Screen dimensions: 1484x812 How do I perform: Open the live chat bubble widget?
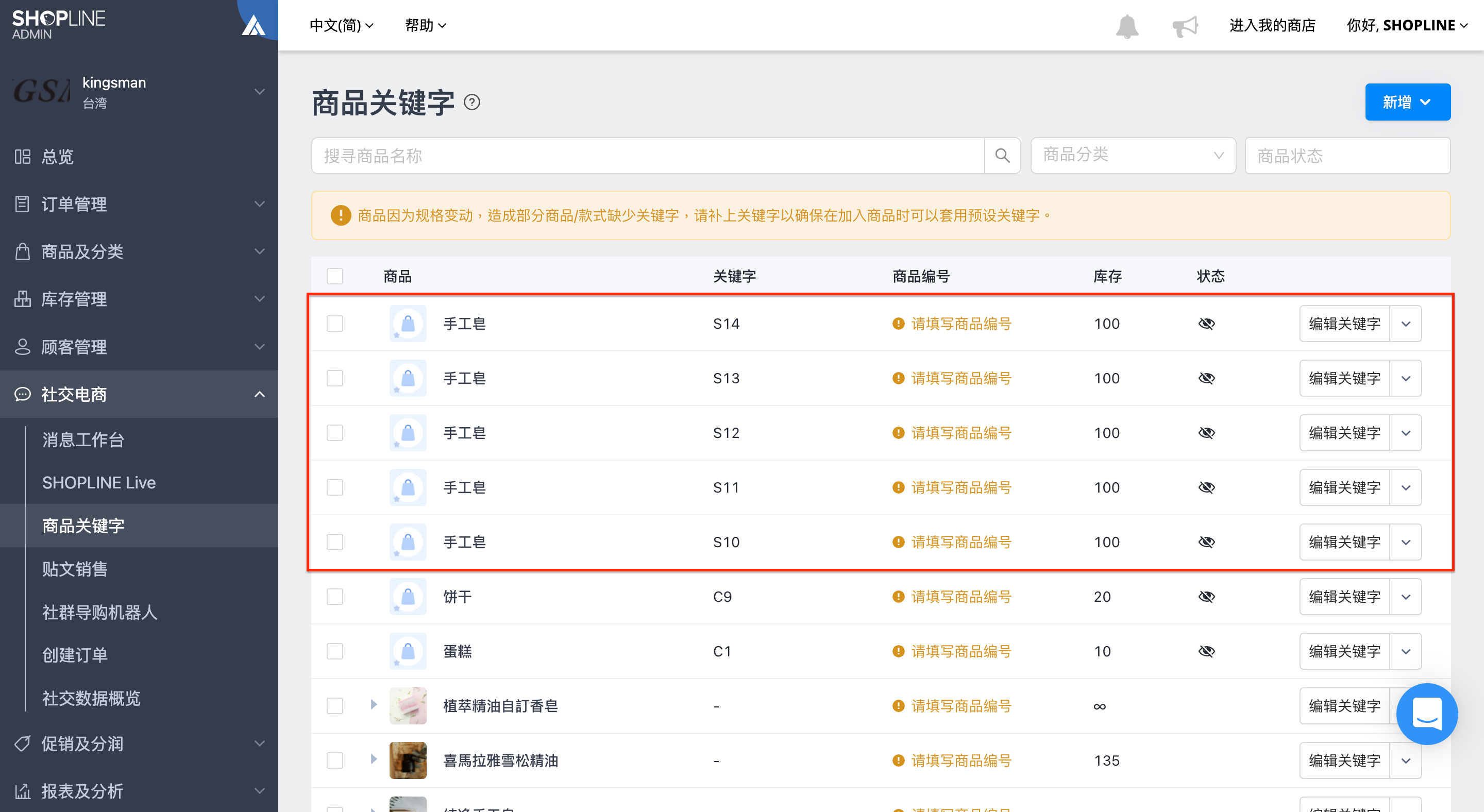point(1427,714)
